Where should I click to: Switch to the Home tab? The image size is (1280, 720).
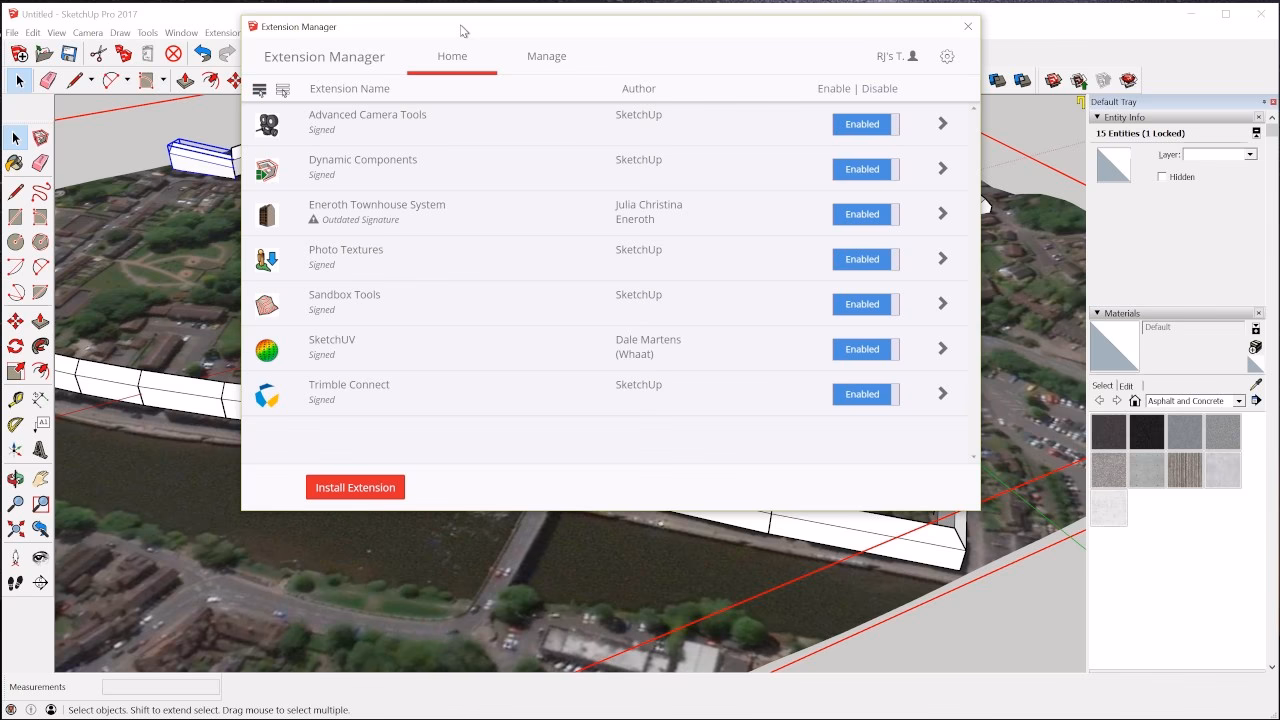452,56
